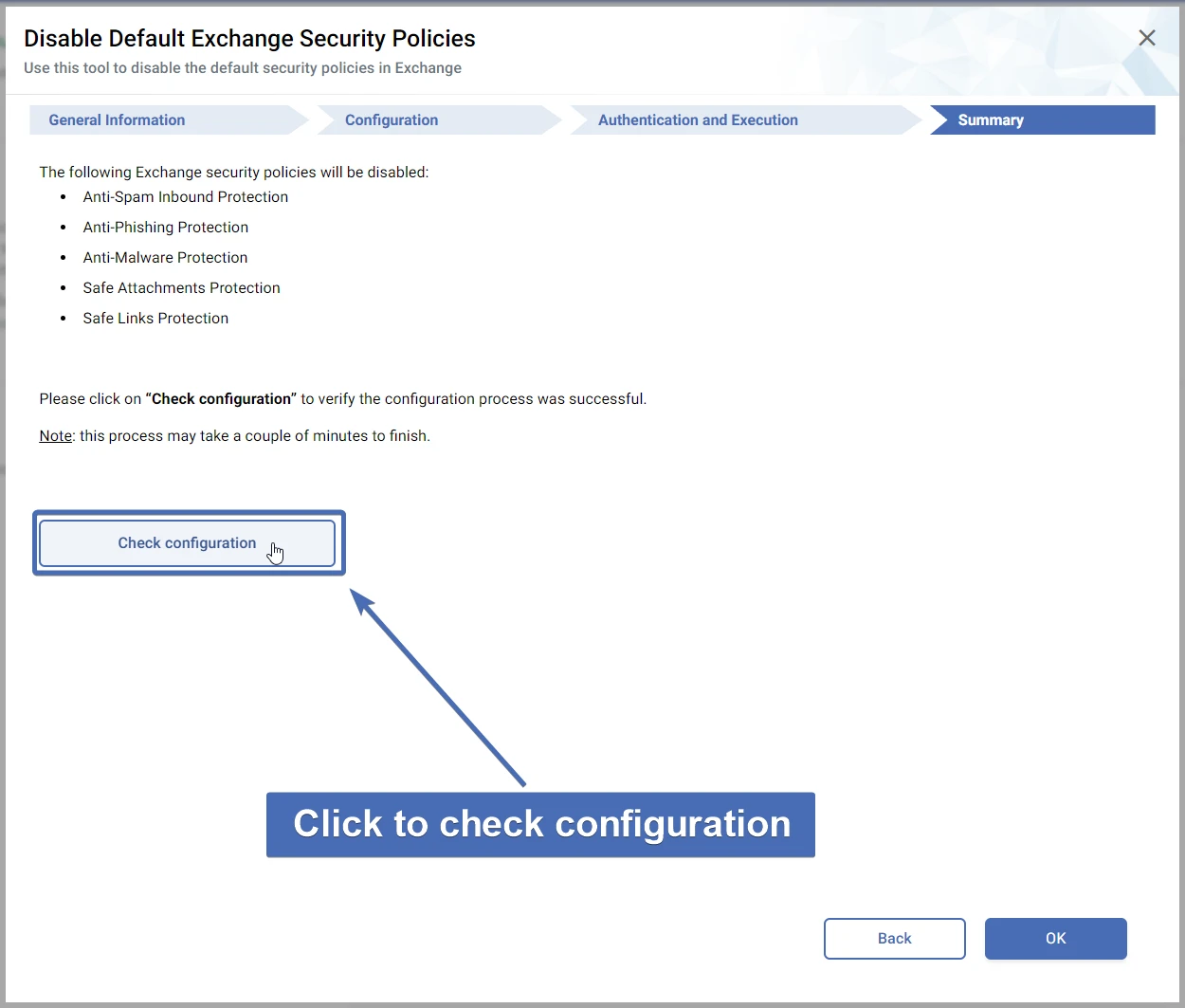
Task: Switch to the Configuration wizard step
Action: 392,120
